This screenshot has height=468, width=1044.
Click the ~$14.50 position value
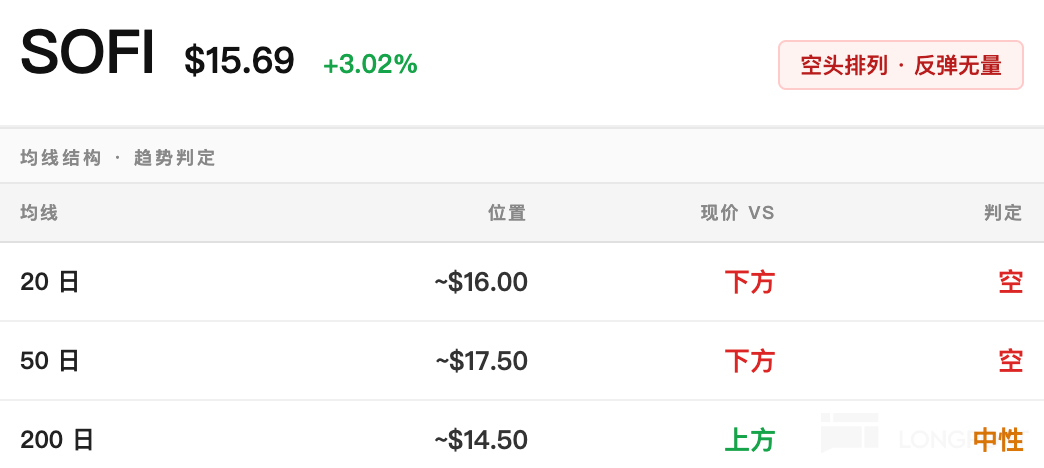tap(481, 440)
